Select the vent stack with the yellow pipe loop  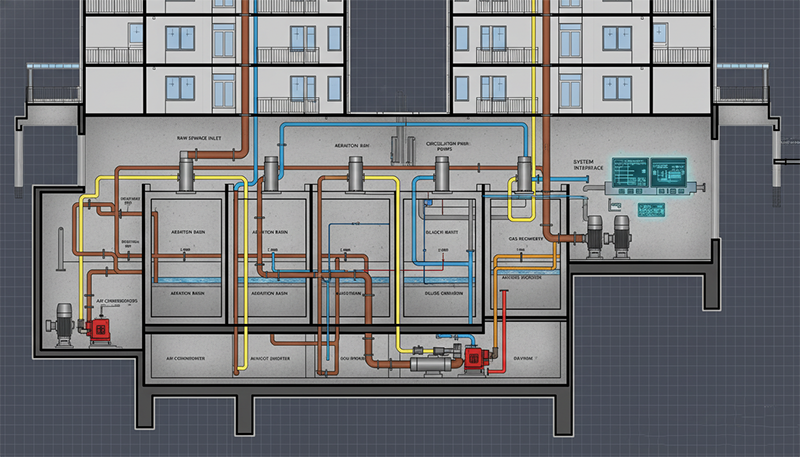[x=521, y=172]
